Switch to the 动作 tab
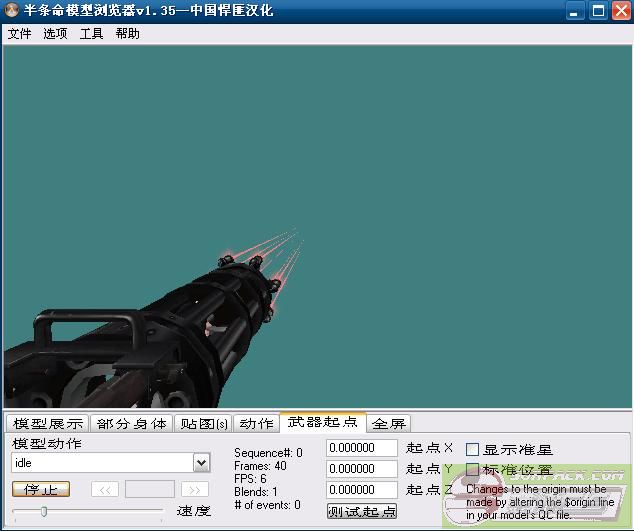 click(256, 424)
